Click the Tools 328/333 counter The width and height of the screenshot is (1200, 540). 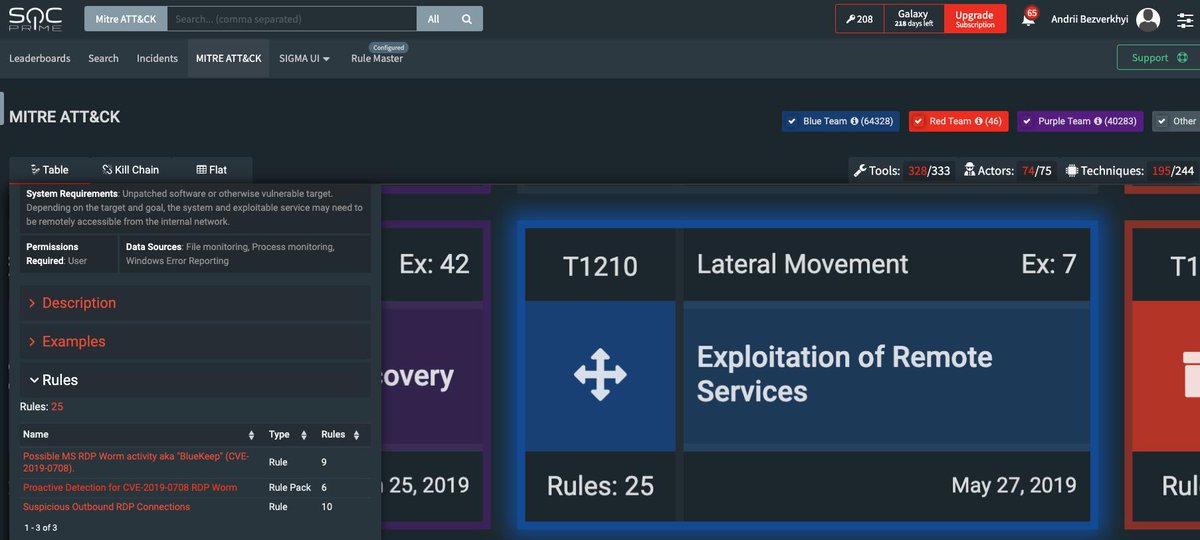point(904,171)
